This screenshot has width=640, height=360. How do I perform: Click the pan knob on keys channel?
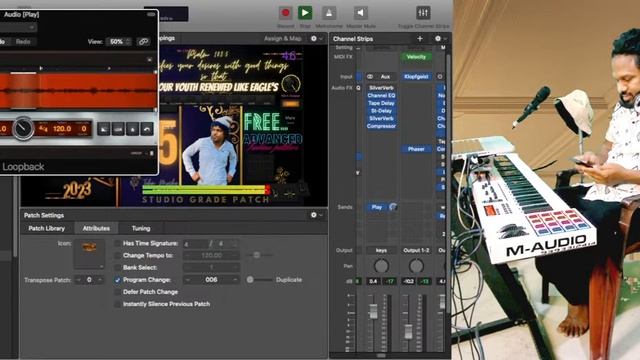pos(381,266)
